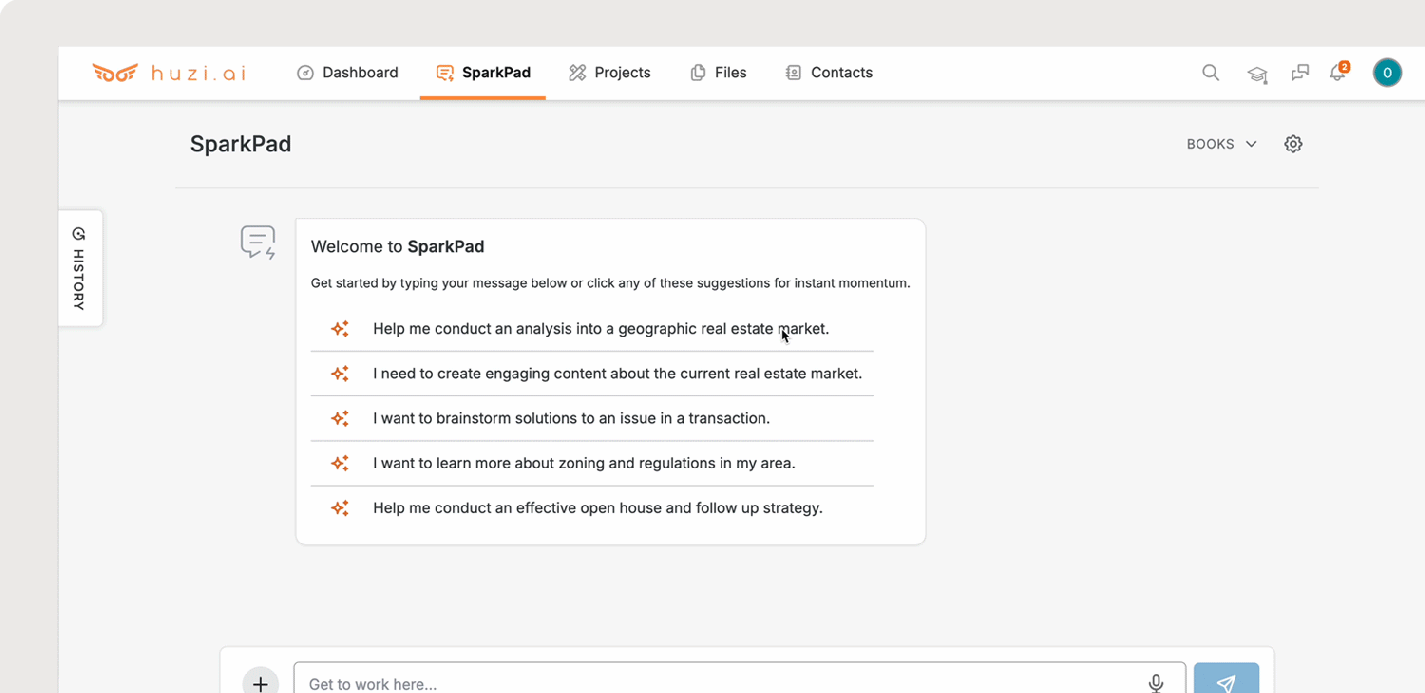Open the Contacts tab
This screenshot has width=1425, height=693.
[829, 73]
